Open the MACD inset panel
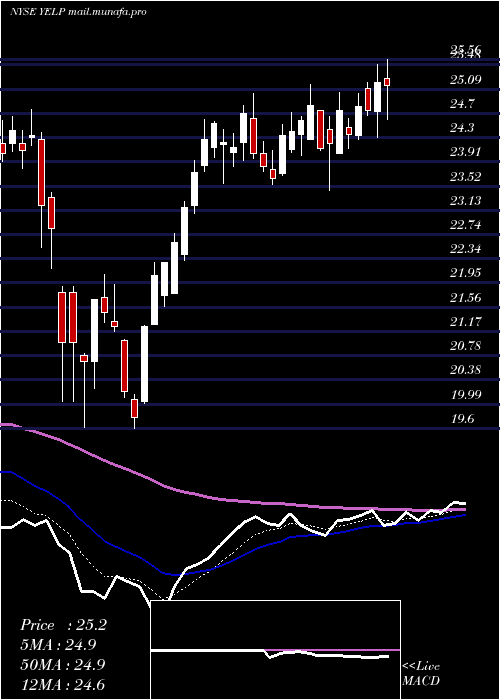The height and width of the screenshot is (700, 500). click(275, 650)
